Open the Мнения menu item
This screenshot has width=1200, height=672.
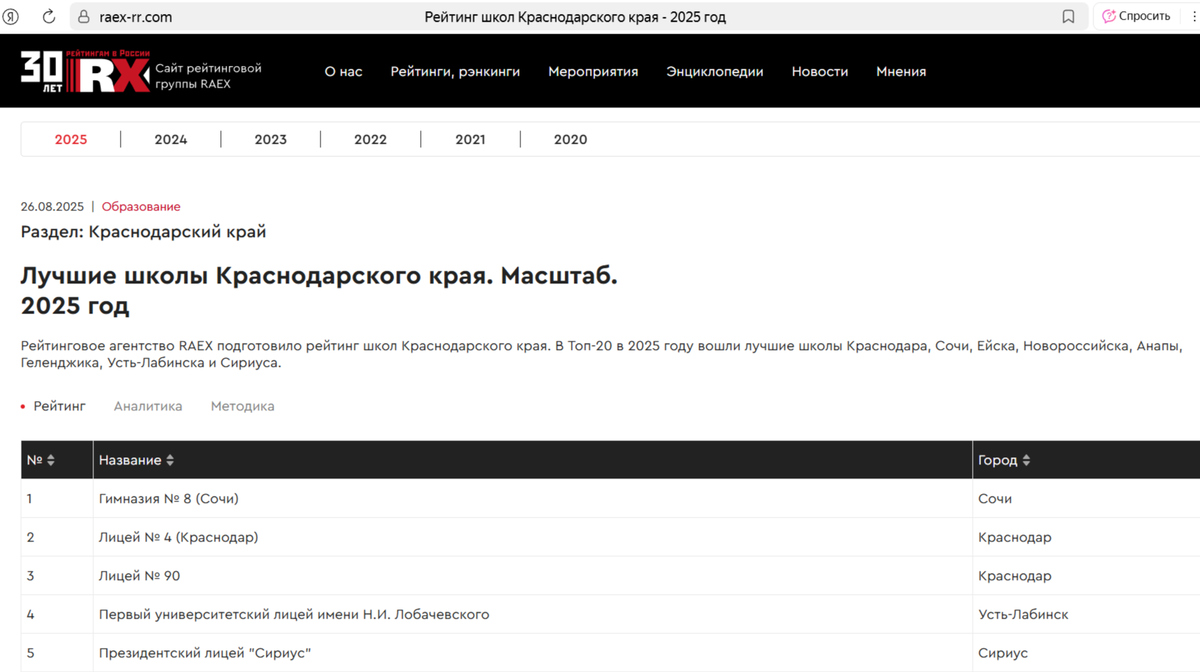[901, 72]
